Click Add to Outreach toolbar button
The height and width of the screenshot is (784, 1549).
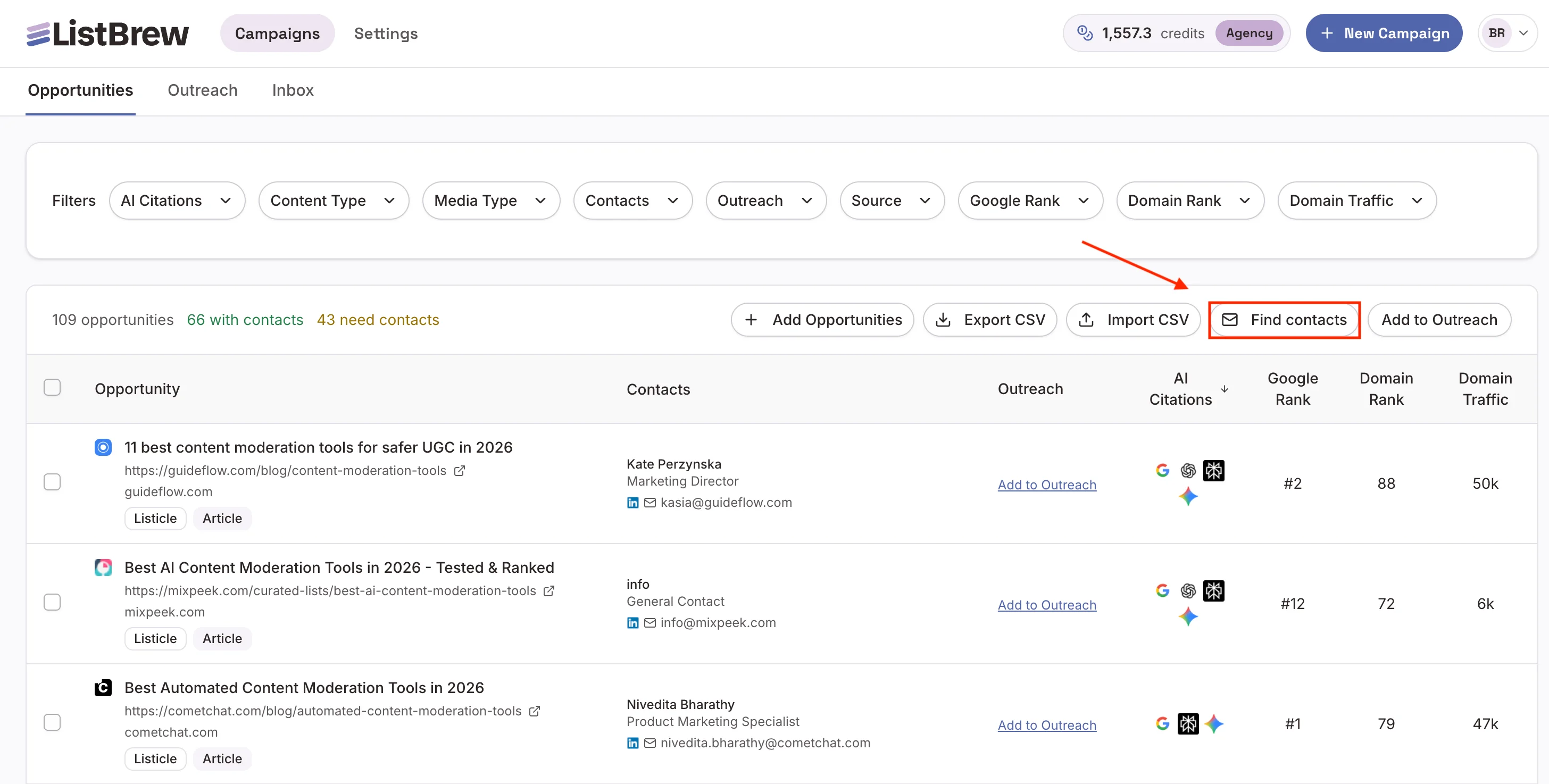(x=1439, y=320)
